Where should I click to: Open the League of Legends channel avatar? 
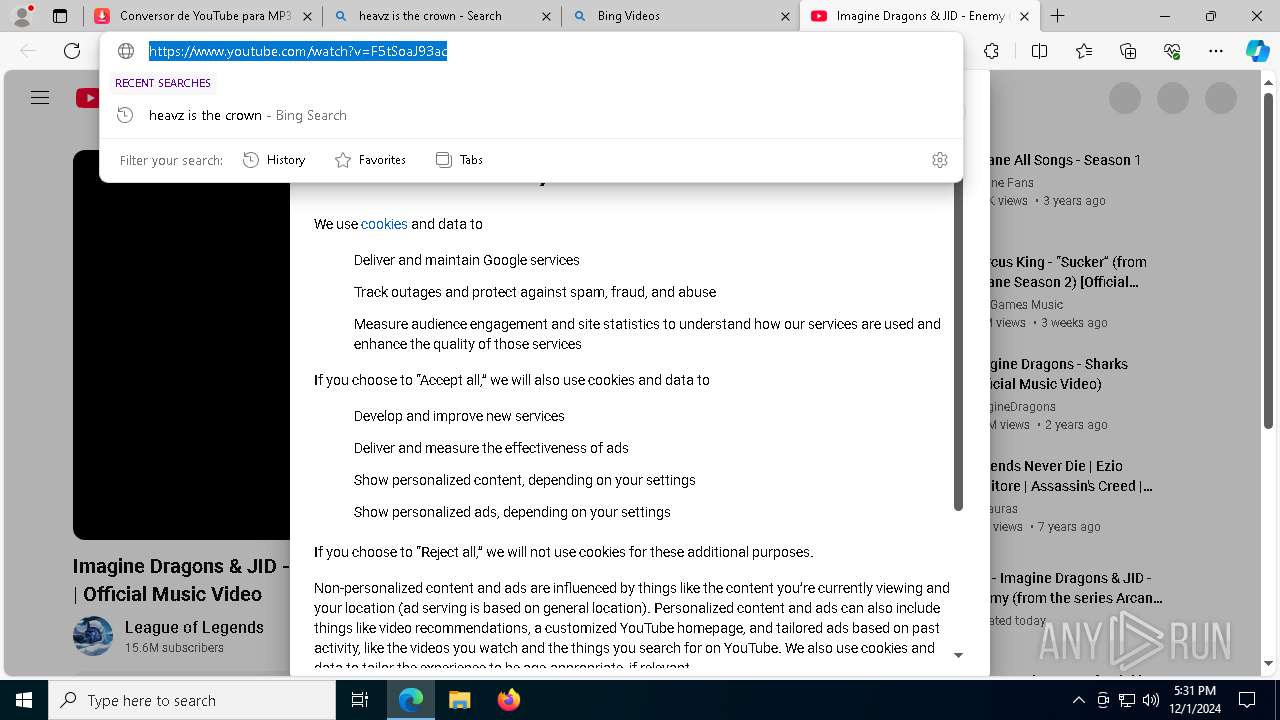click(93, 636)
